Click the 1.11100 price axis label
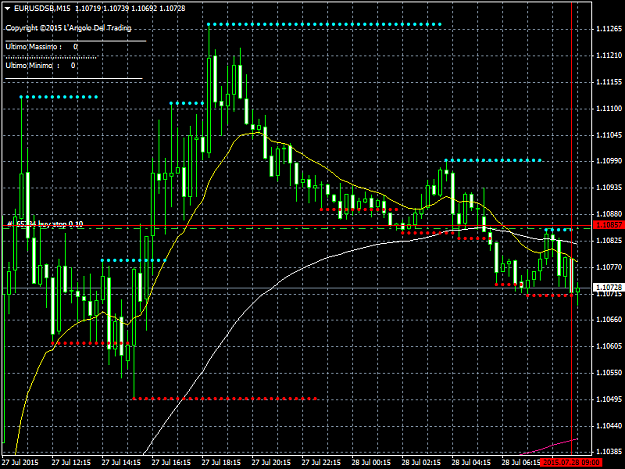 click(x=609, y=108)
